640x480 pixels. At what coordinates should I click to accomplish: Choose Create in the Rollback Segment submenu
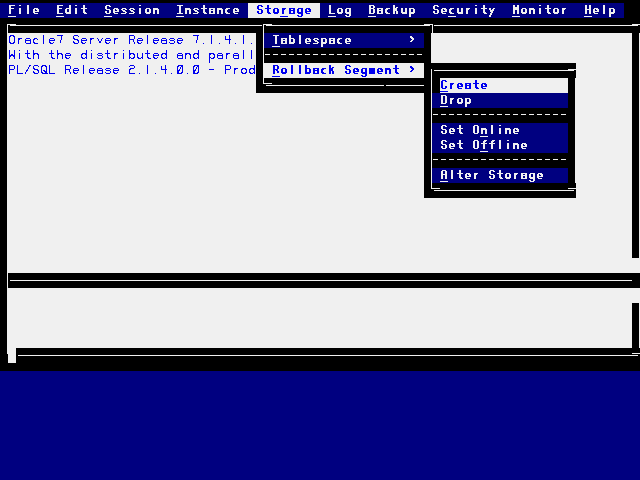(x=464, y=85)
